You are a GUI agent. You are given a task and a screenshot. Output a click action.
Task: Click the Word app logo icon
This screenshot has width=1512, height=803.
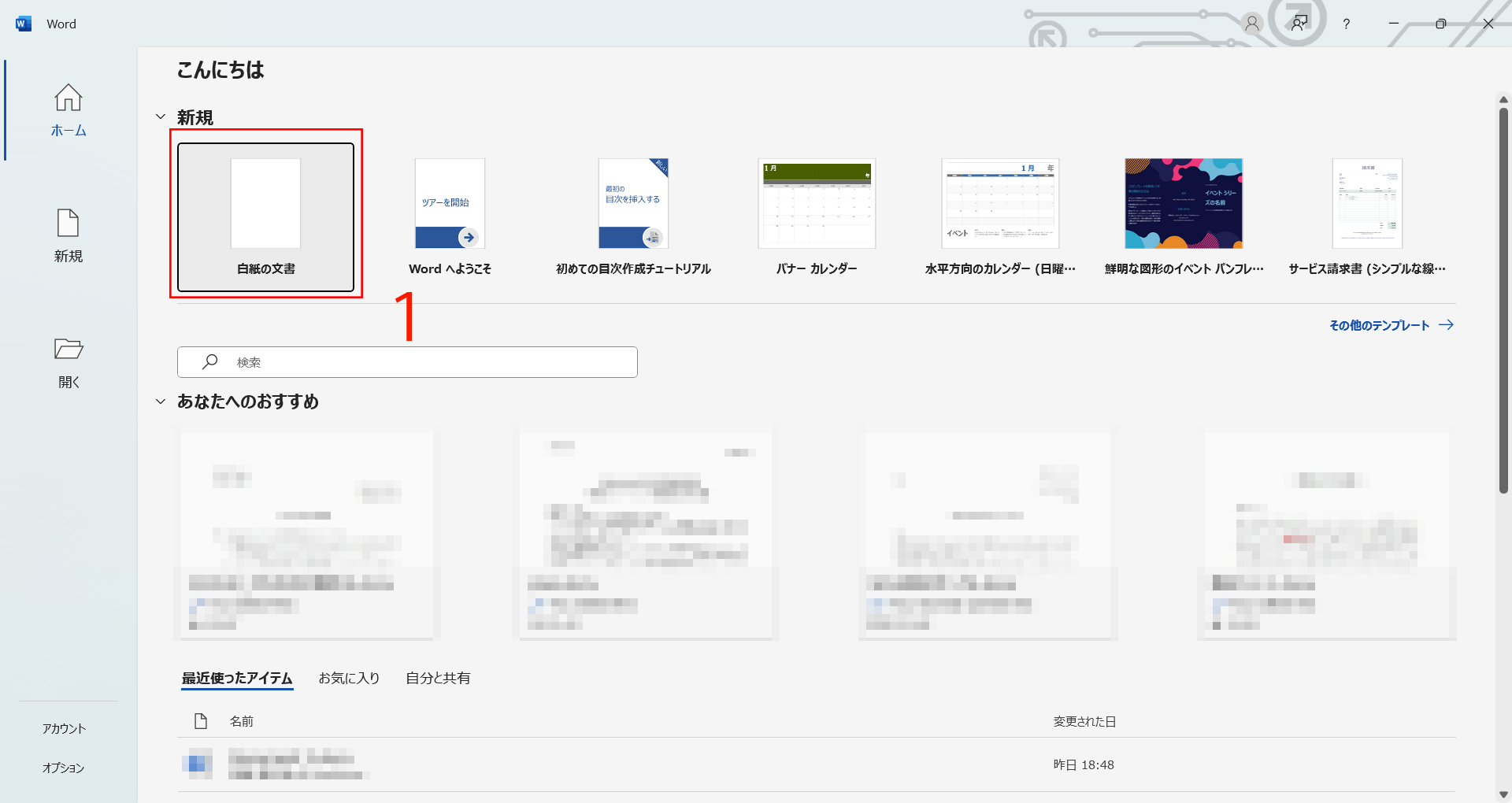click(23, 24)
